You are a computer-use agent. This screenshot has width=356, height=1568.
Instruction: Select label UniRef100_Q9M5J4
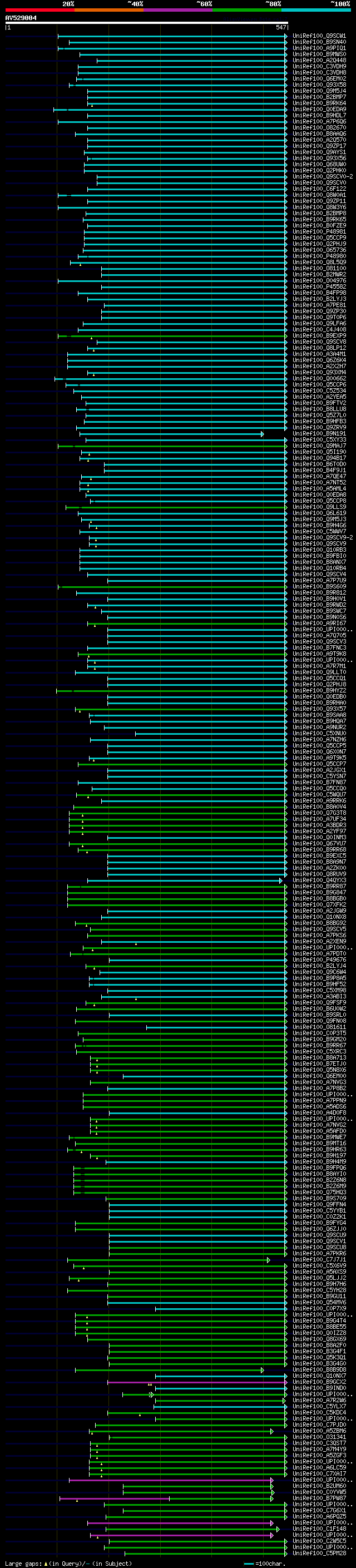[319, 91]
